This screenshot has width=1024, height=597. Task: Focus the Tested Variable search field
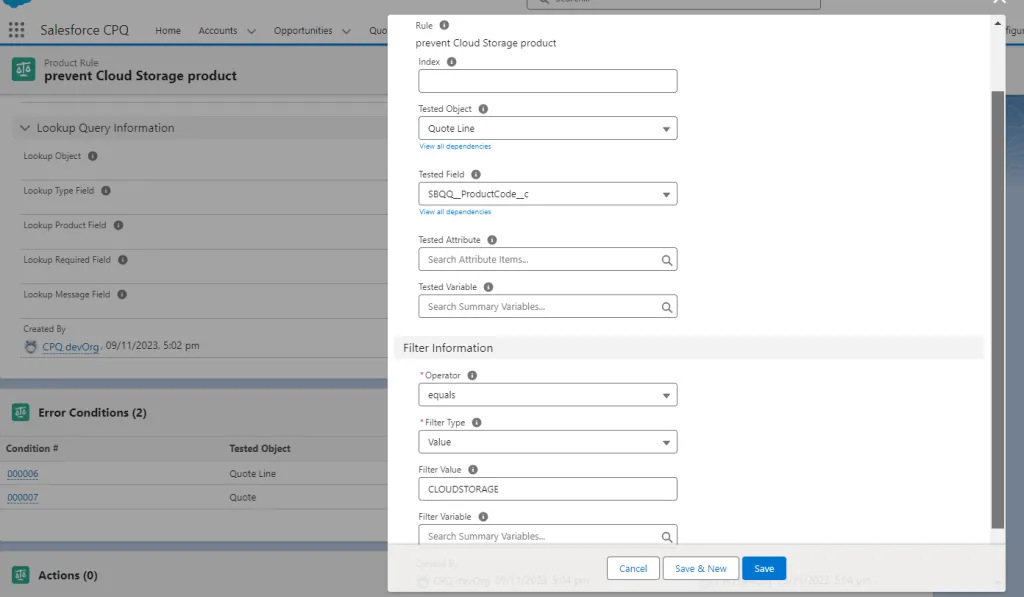pos(547,306)
